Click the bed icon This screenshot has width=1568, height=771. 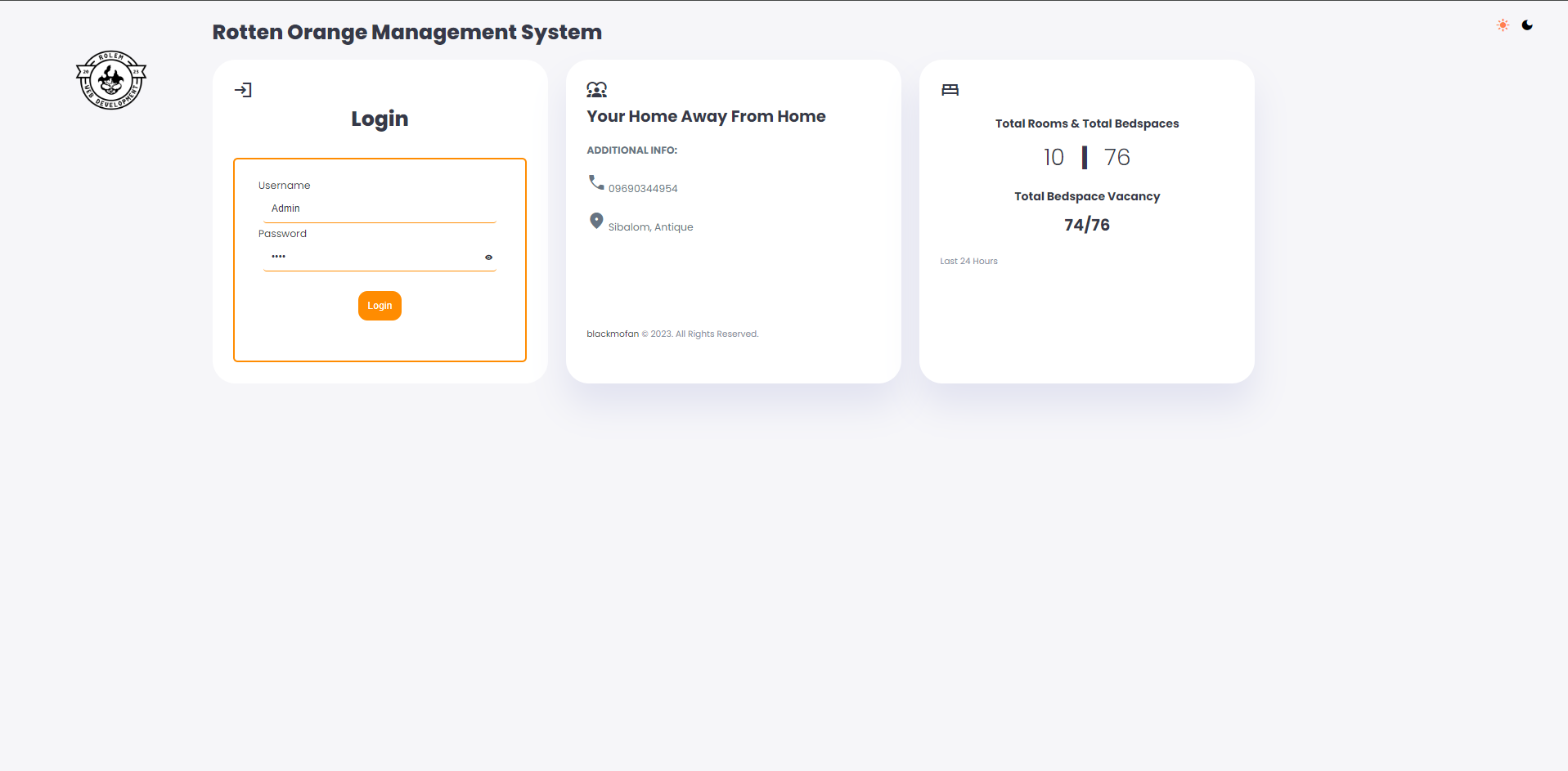[950, 90]
